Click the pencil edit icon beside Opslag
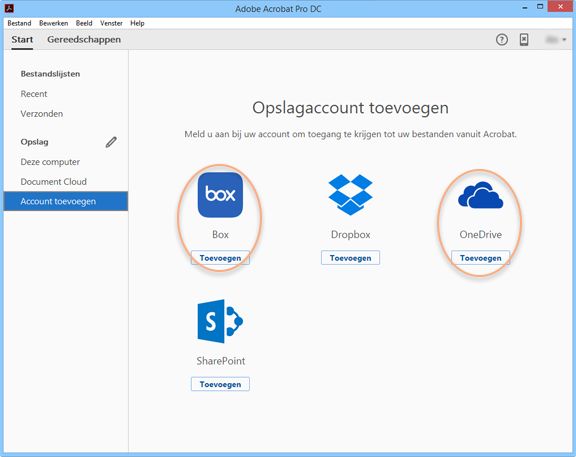This screenshot has width=576, height=457. coord(111,142)
